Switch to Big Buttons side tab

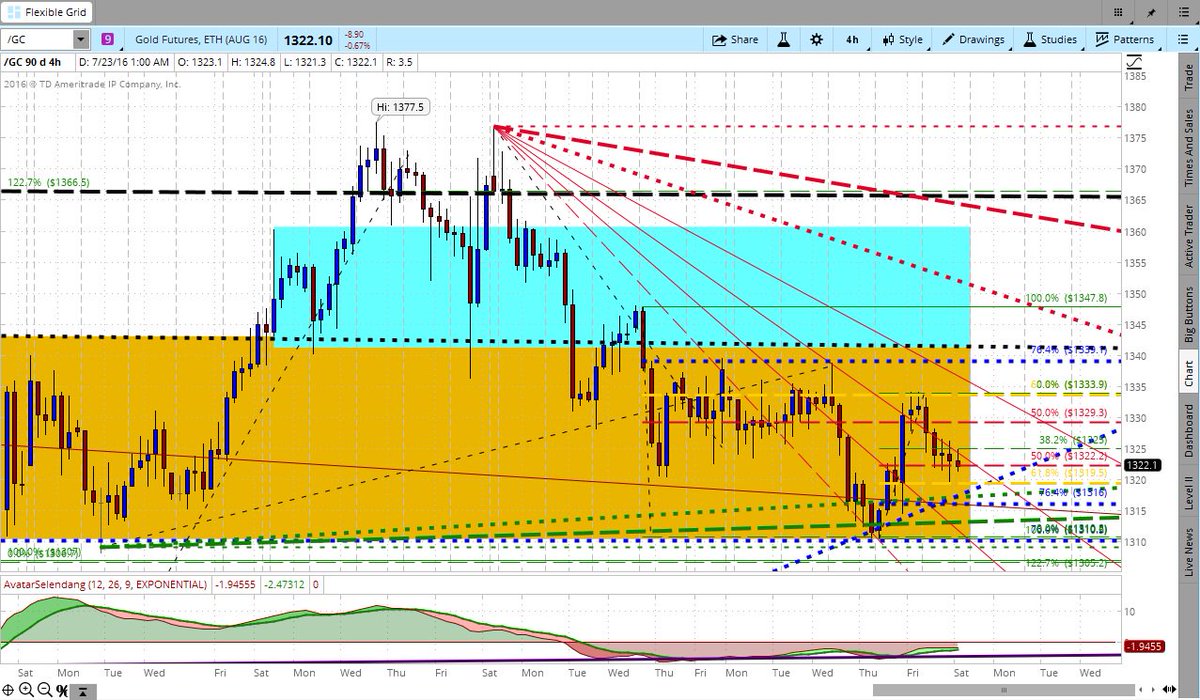tap(1189, 315)
